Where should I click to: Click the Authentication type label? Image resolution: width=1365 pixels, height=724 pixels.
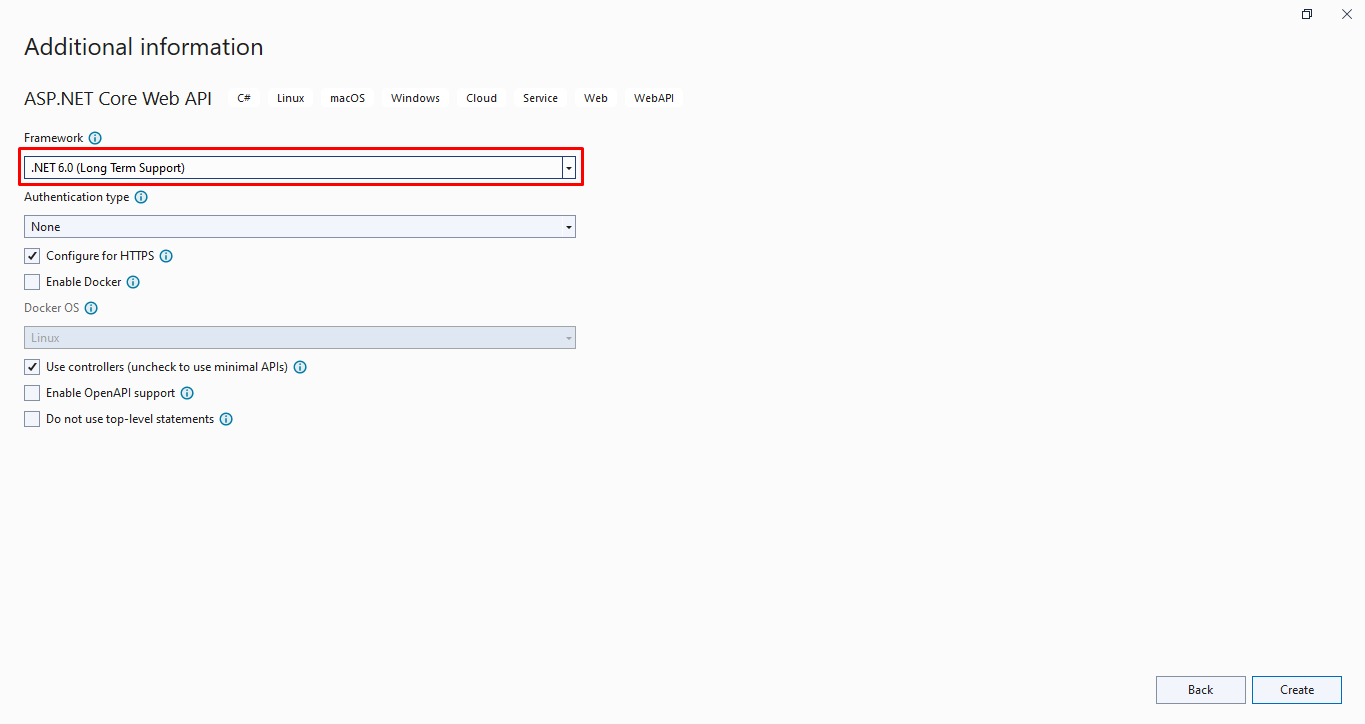(77, 197)
